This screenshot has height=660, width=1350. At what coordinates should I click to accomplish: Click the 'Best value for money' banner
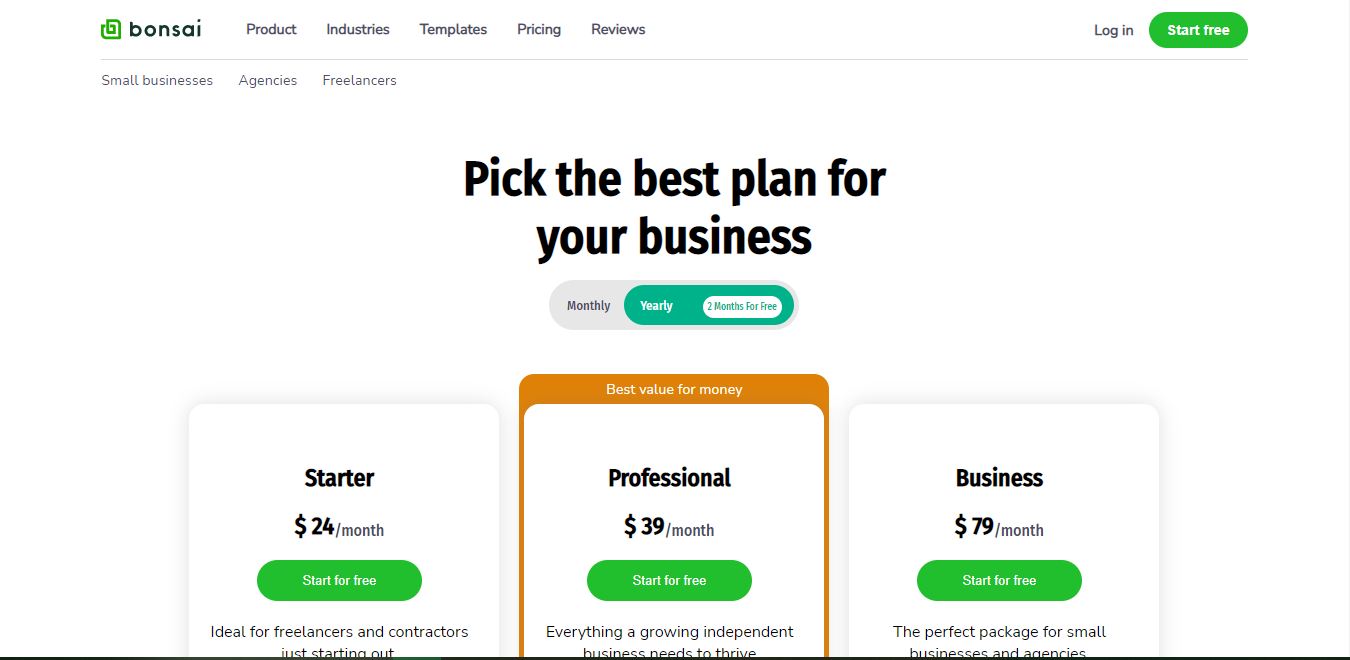[673, 389]
